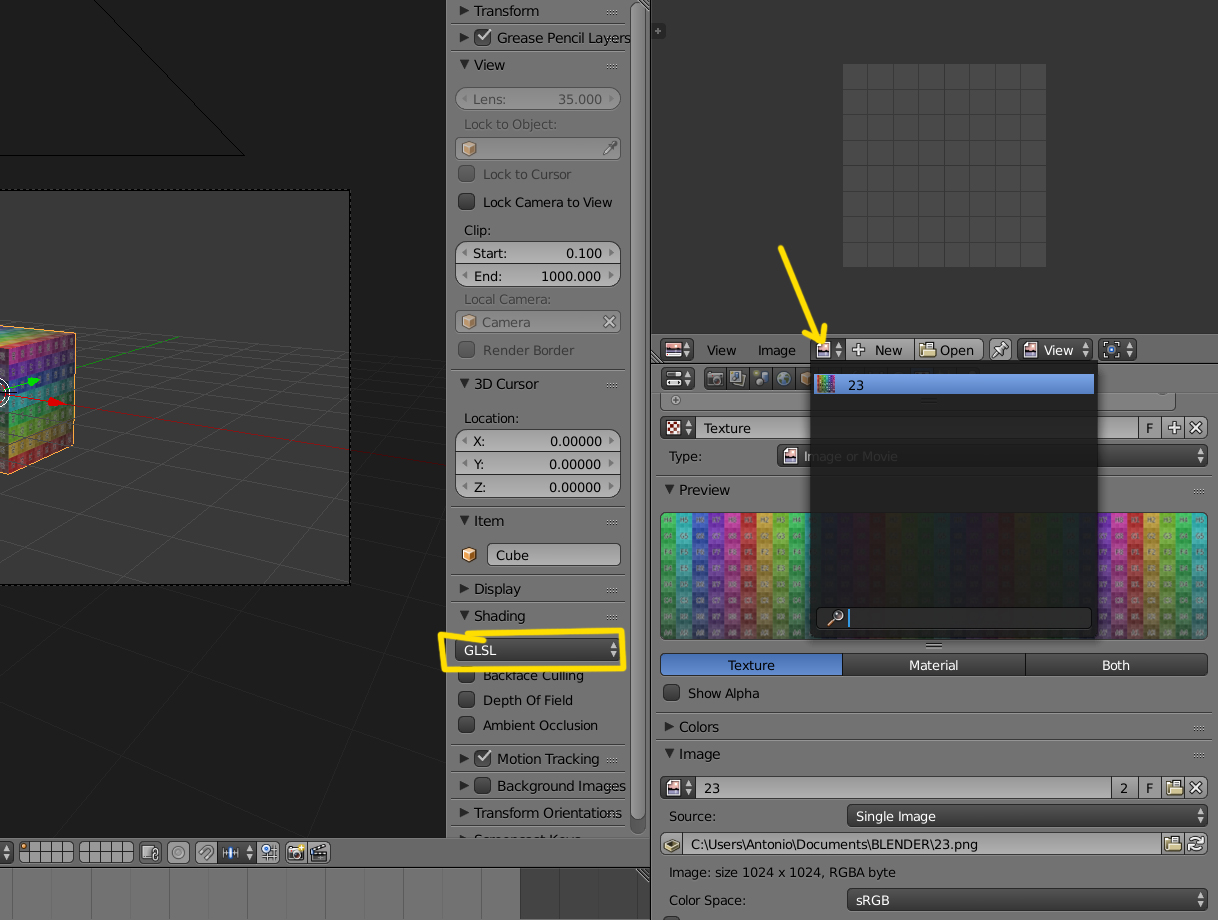The height and width of the screenshot is (920, 1218).
Task: Enable Lock Camera to View checkbox
Action: 466,202
